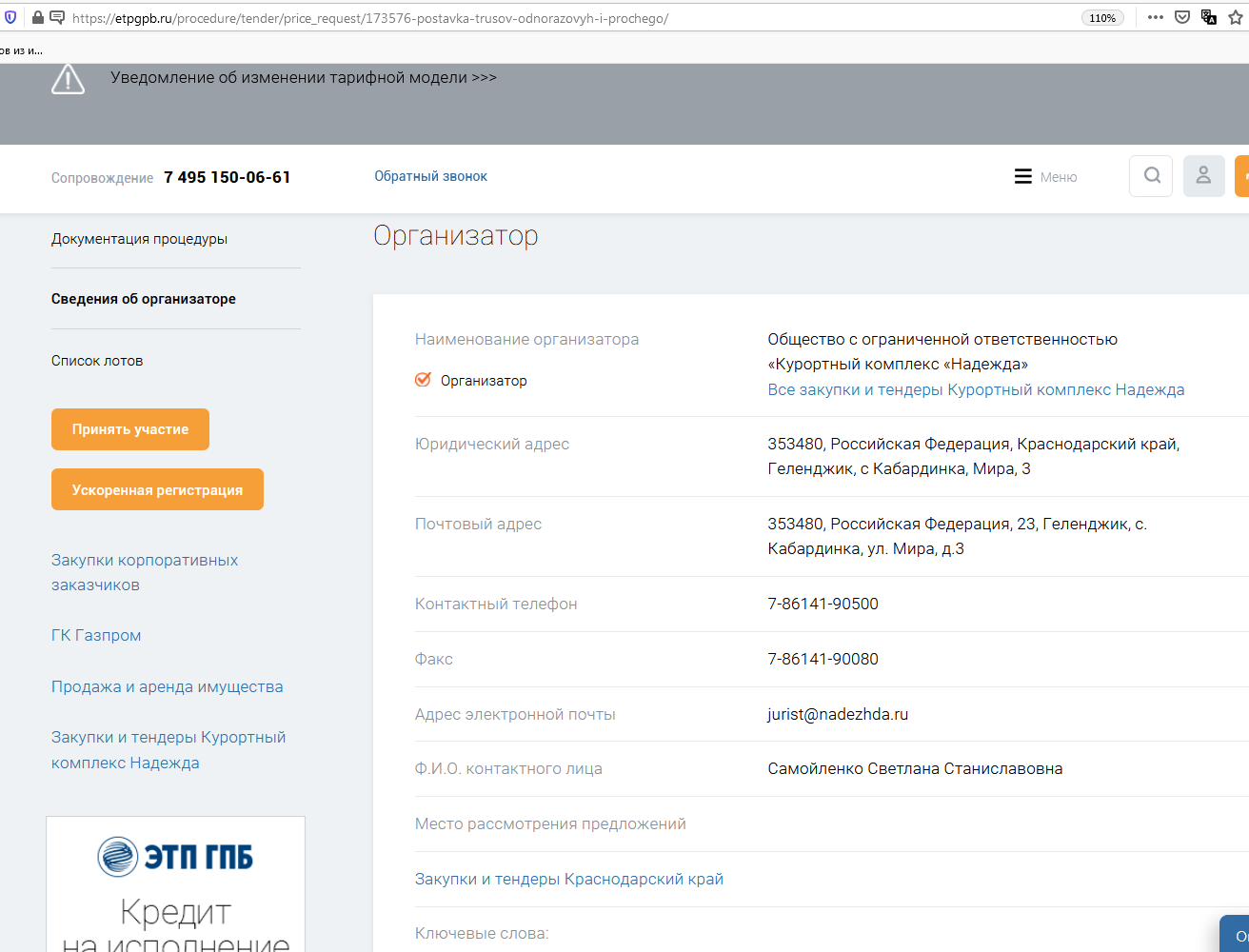Open the tariff model change notification

click(x=304, y=77)
